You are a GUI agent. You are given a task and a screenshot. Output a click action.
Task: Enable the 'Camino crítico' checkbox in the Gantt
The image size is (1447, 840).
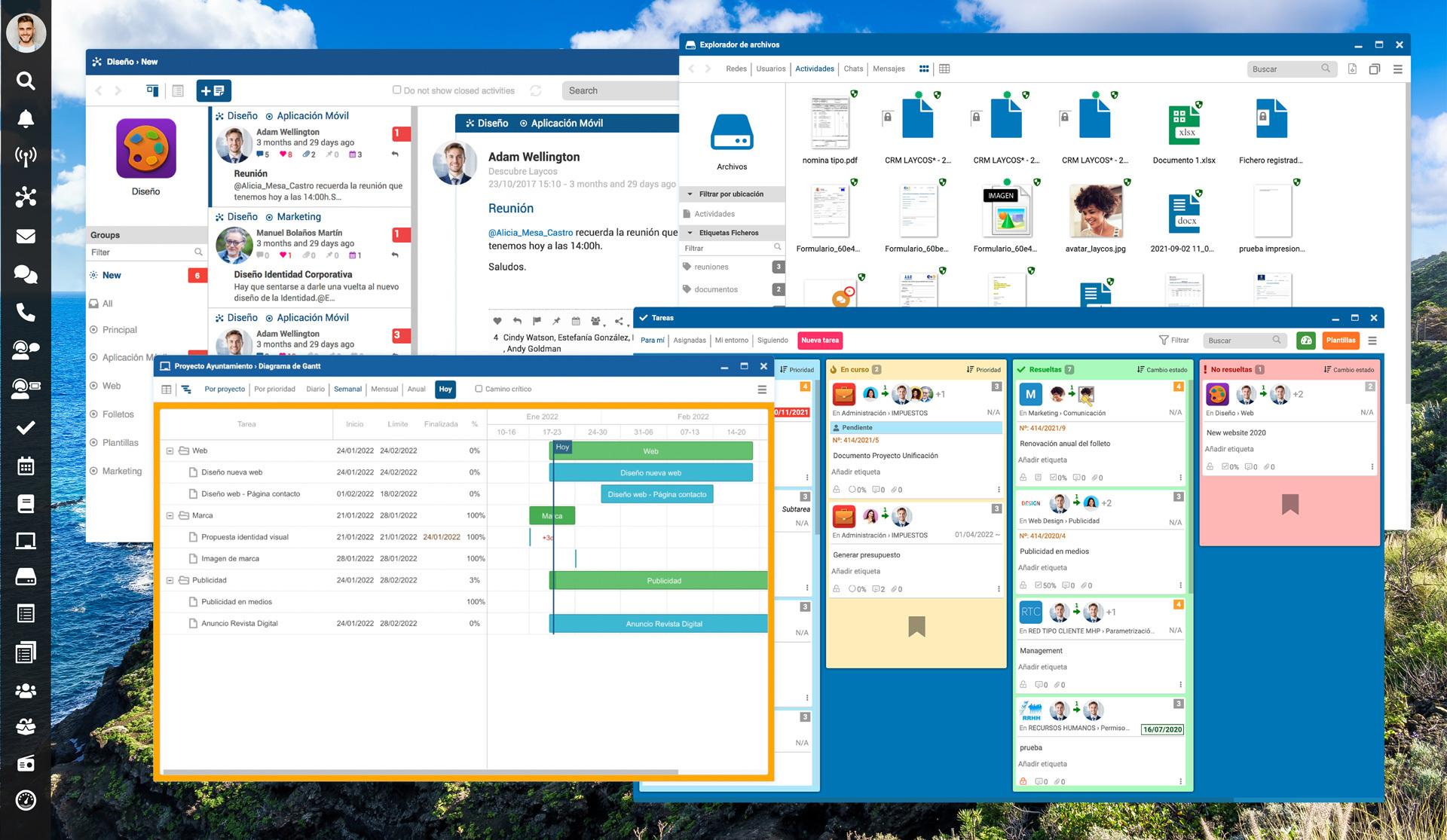tap(478, 389)
